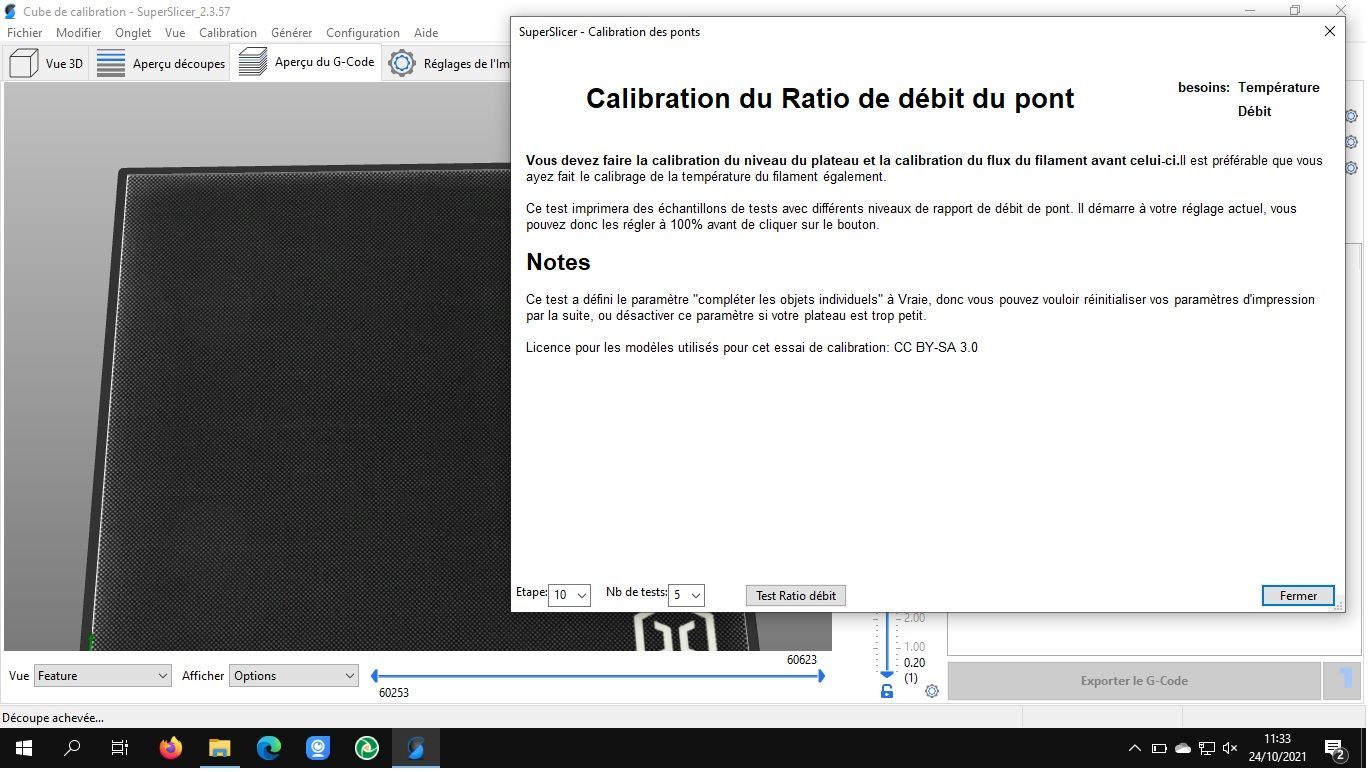Click Fermer to close the dialog
1368x772 pixels.
(1297, 595)
